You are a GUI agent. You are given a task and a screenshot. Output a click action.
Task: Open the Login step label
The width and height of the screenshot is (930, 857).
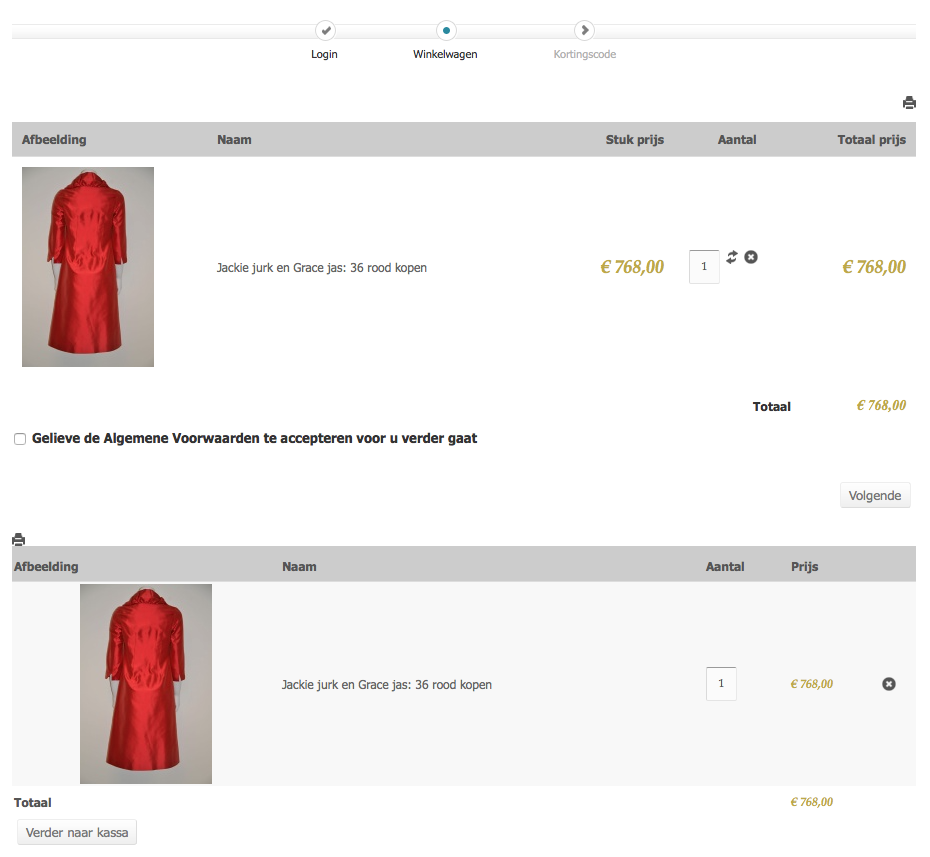point(324,54)
